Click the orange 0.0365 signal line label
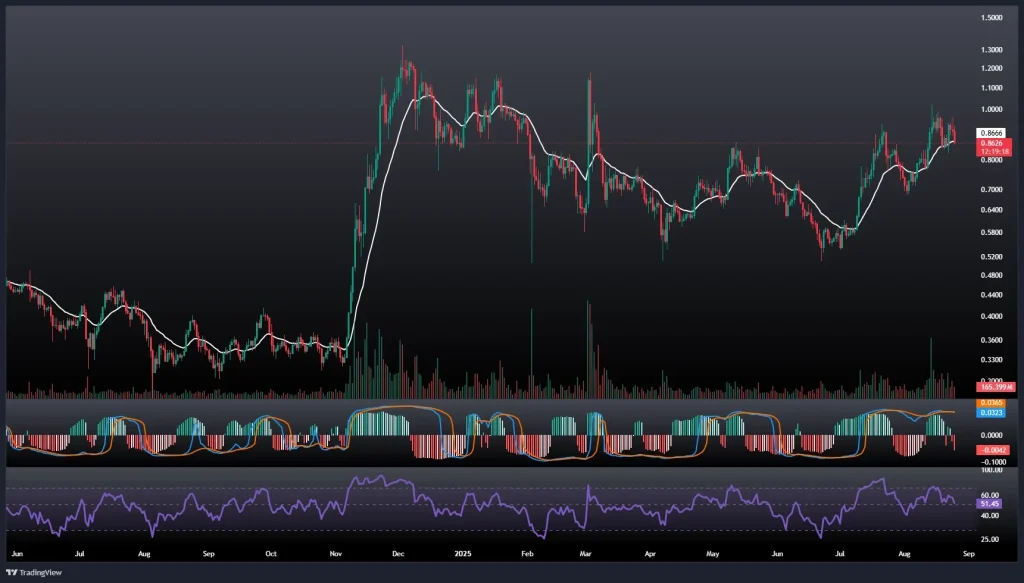Screen dimensions: 1024x583 point(991,402)
